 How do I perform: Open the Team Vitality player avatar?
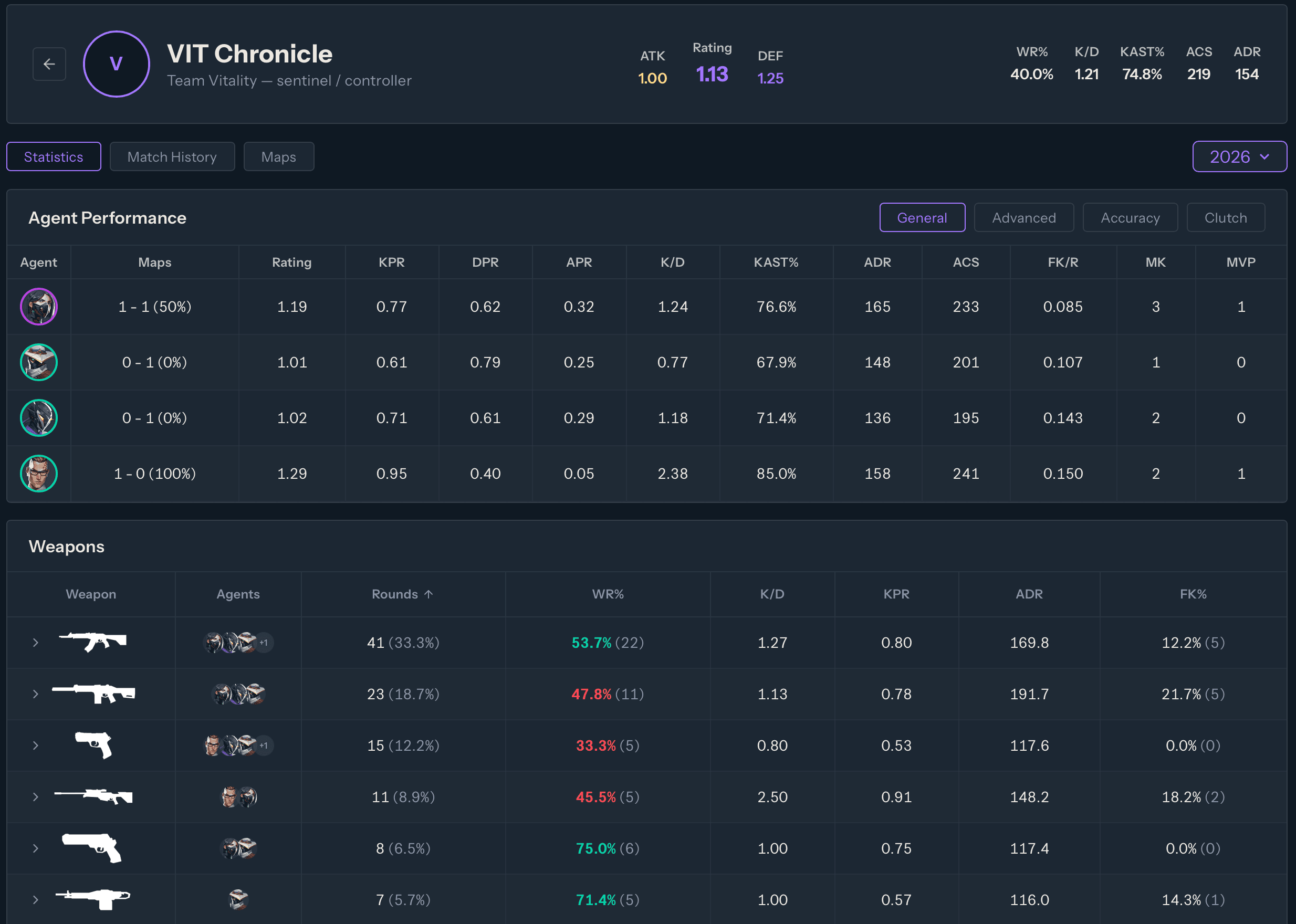pyautogui.click(x=116, y=64)
